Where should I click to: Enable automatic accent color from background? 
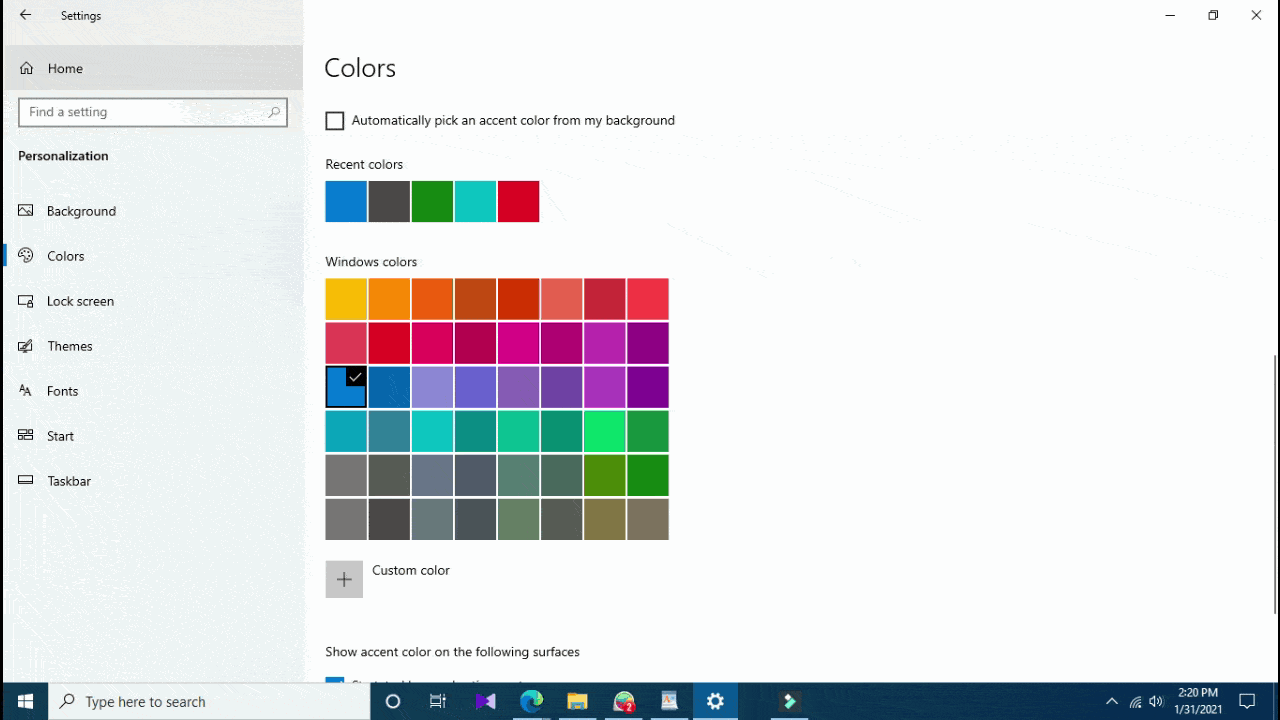334,120
